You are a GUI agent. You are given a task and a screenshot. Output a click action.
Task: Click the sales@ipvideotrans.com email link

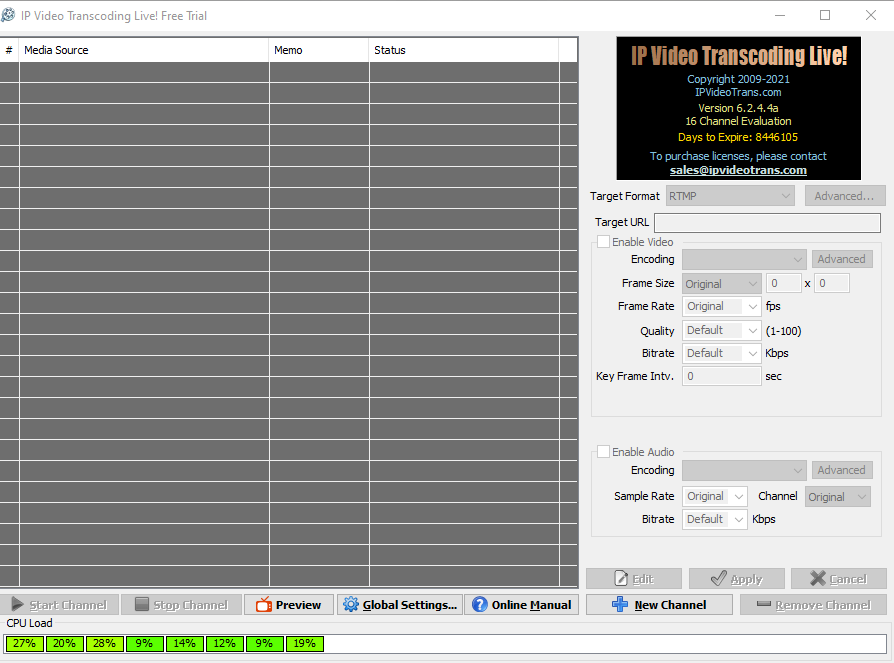738,170
